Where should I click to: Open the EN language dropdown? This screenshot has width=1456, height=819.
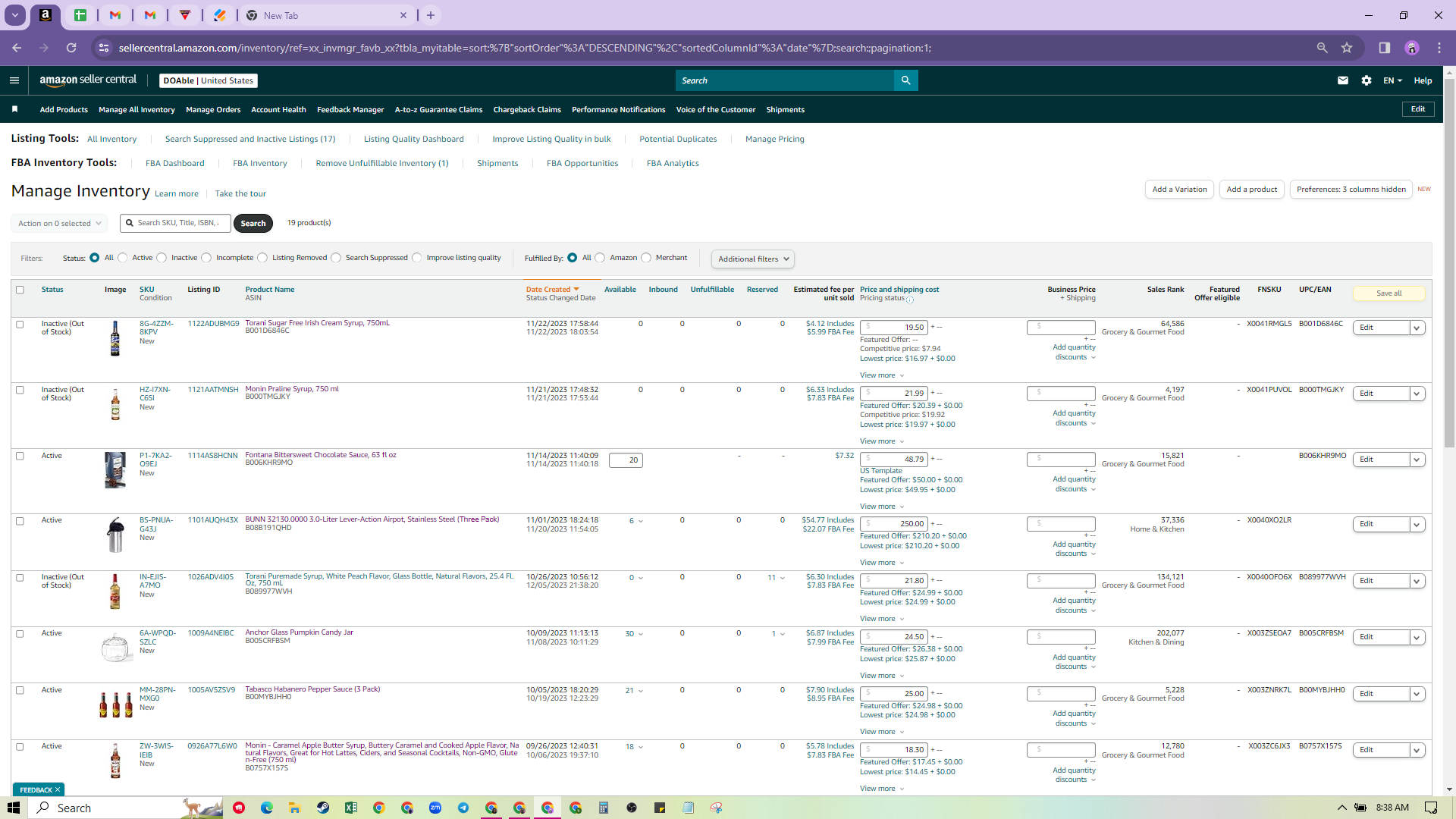click(x=1392, y=80)
